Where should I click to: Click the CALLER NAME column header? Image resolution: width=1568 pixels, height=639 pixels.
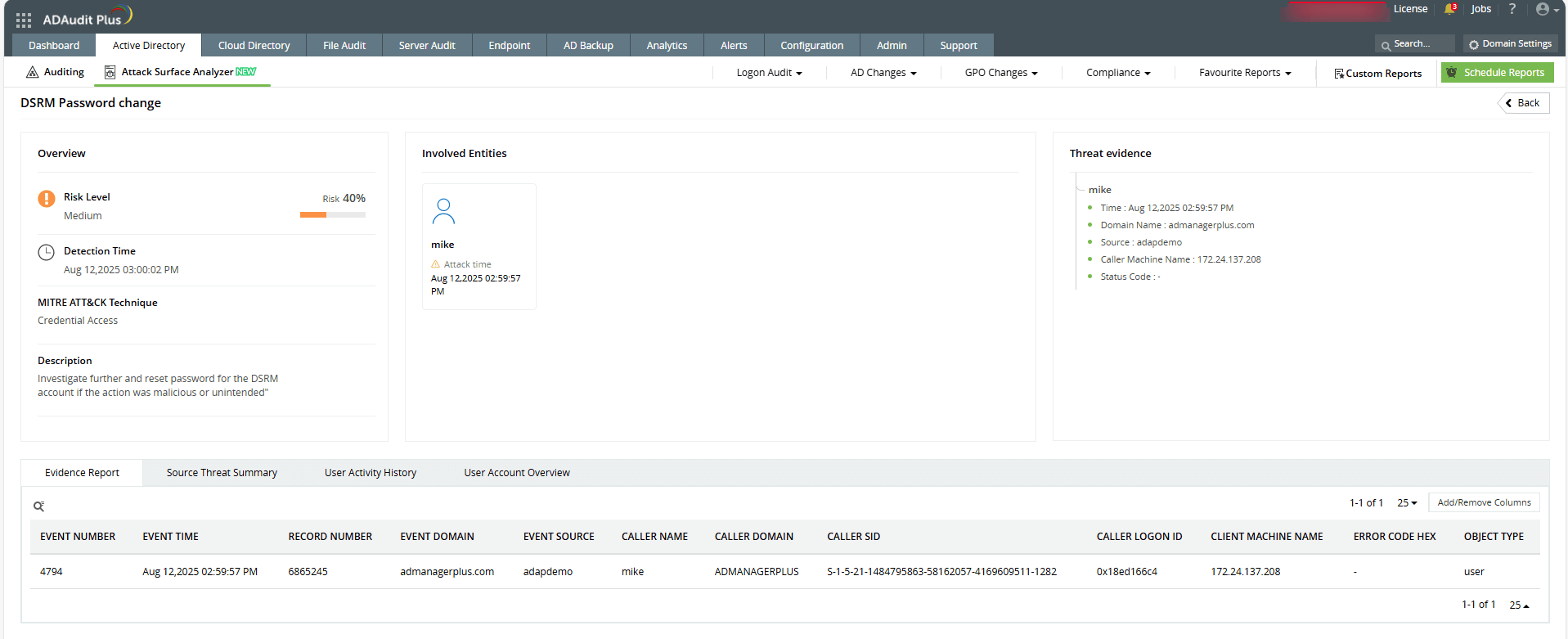tap(654, 537)
